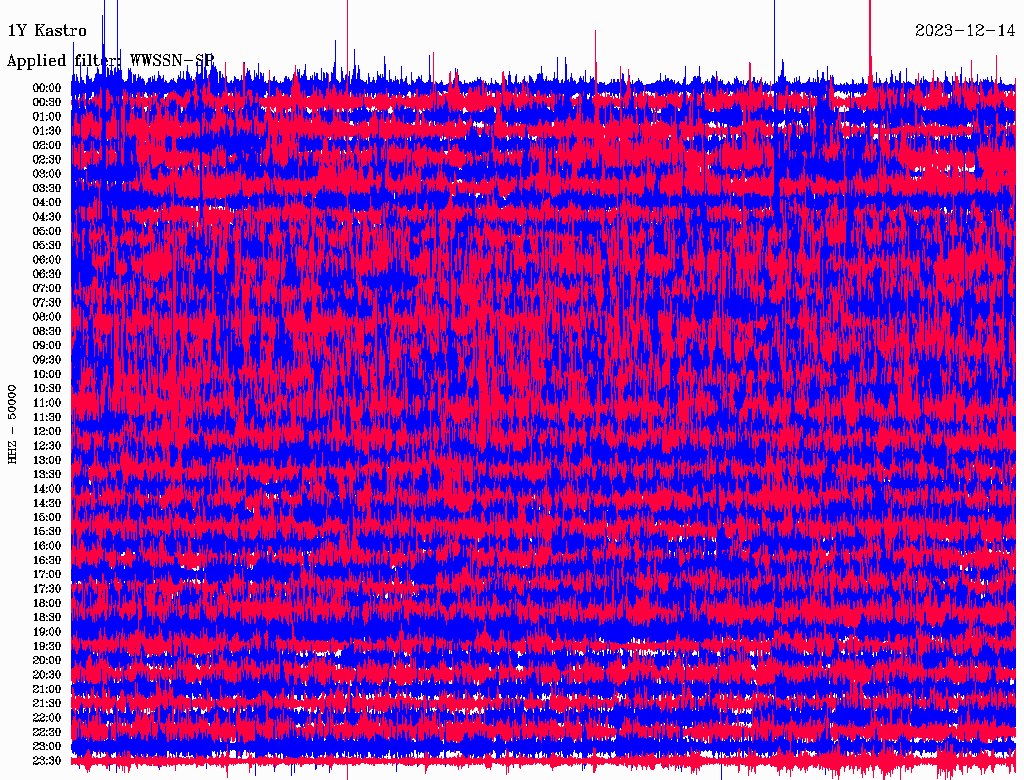The image size is (1024, 780).
Task: Click the 08:30 time row label
Action: click(47, 331)
